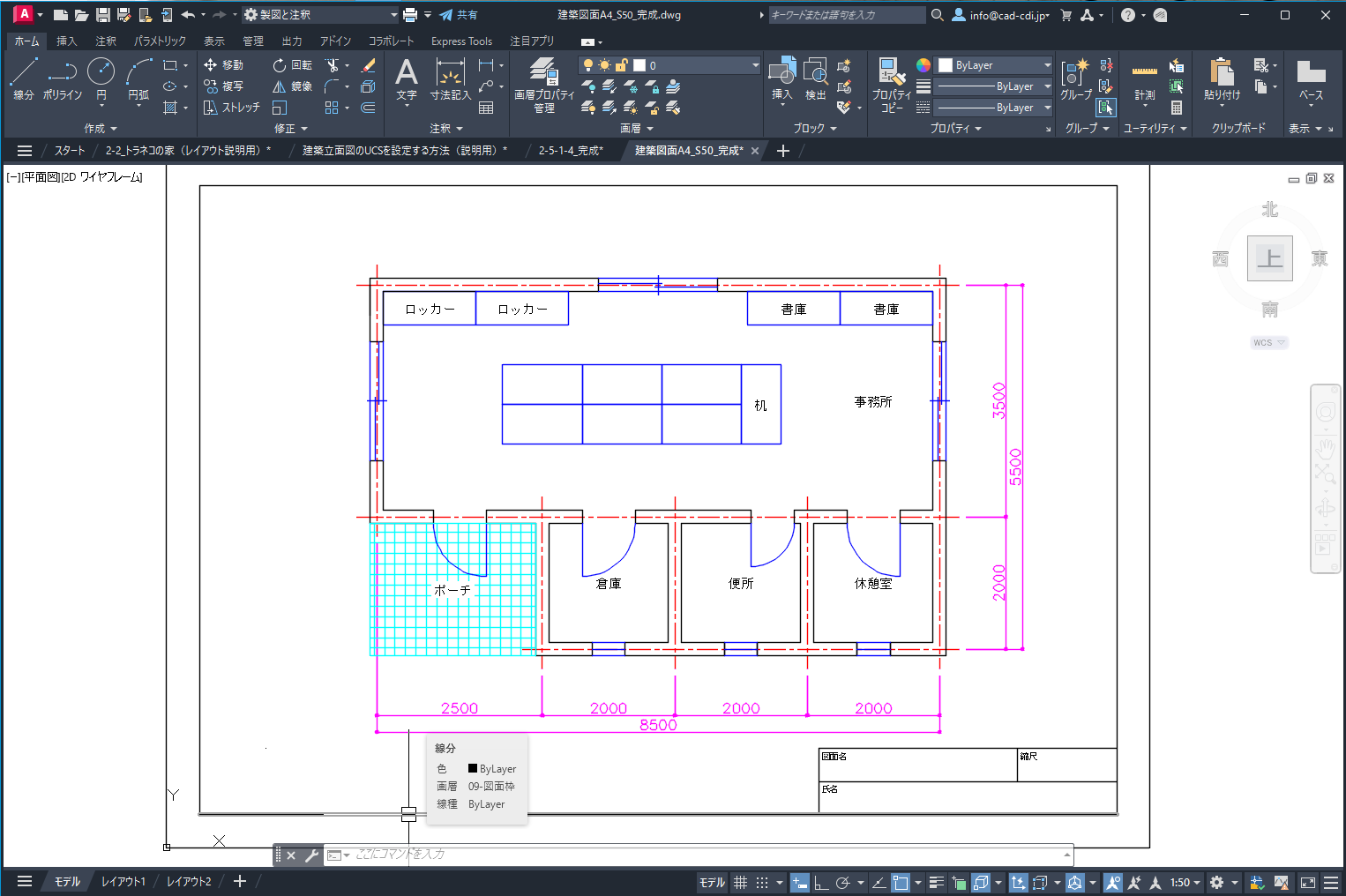Click the ストレッチ stretch tool
The width and height of the screenshot is (1346, 896).
(x=232, y=108)
